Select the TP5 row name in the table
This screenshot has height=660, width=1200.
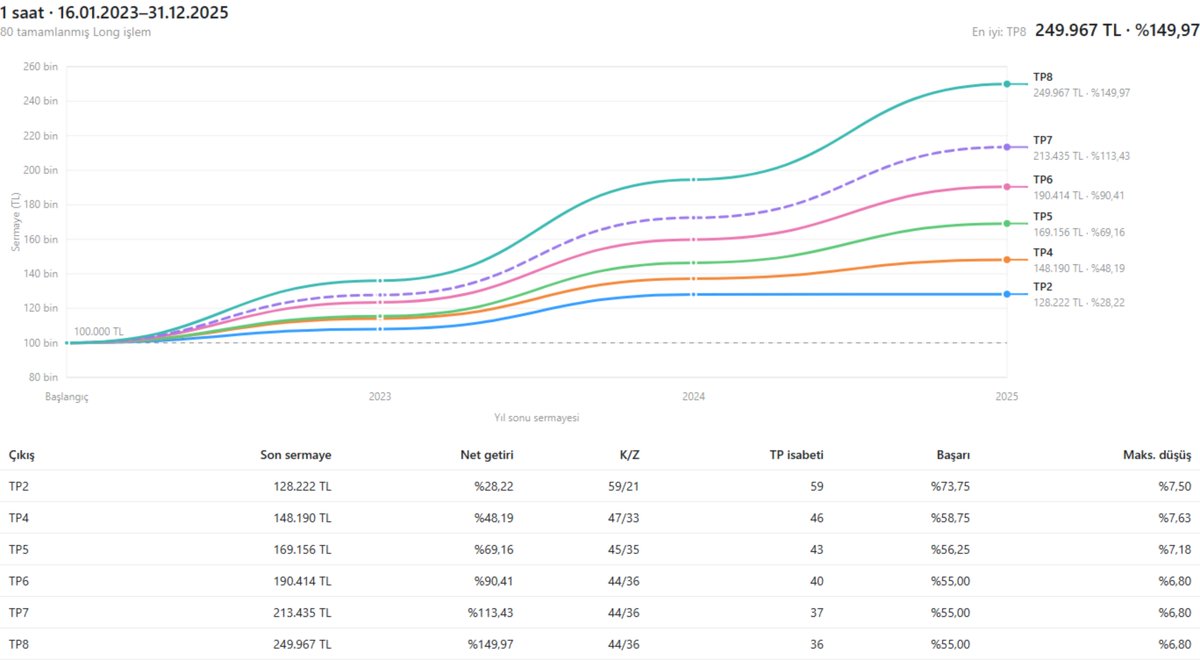click(19, 549)
